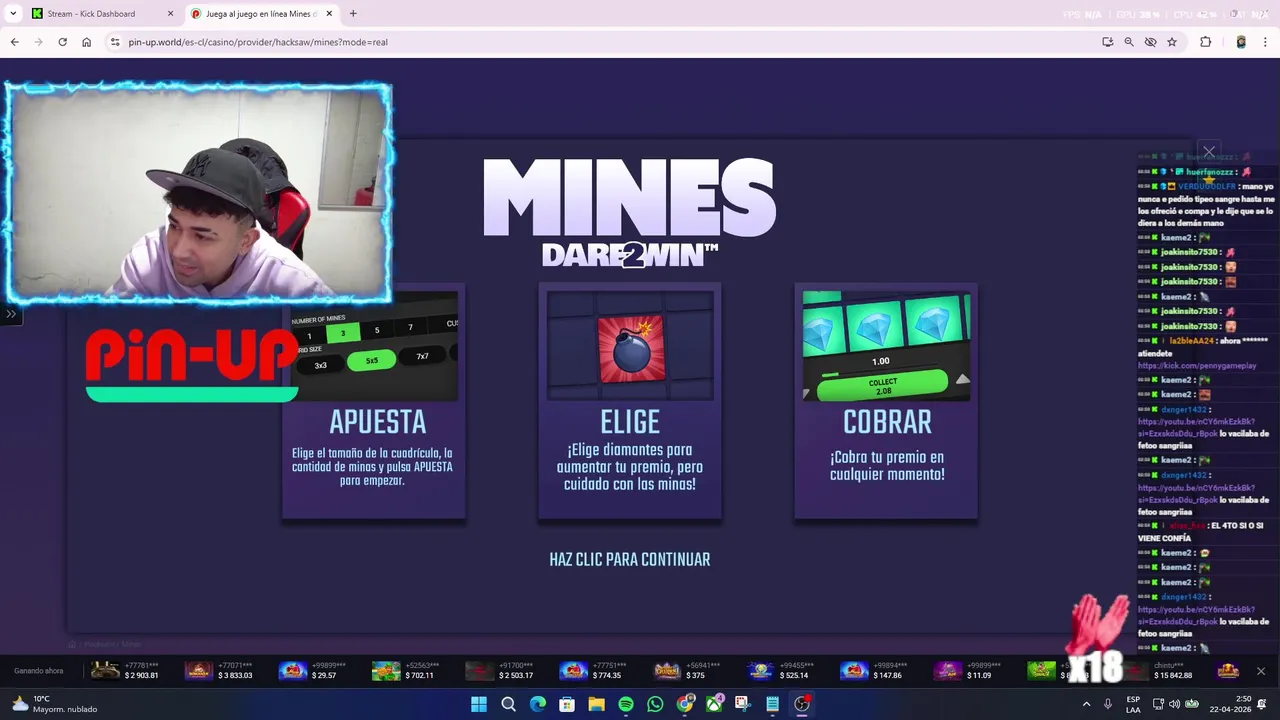The height and width of the screenshot is (720, 1280).
Task: Click the 3x3 grid size option
Action: (320, 365)
